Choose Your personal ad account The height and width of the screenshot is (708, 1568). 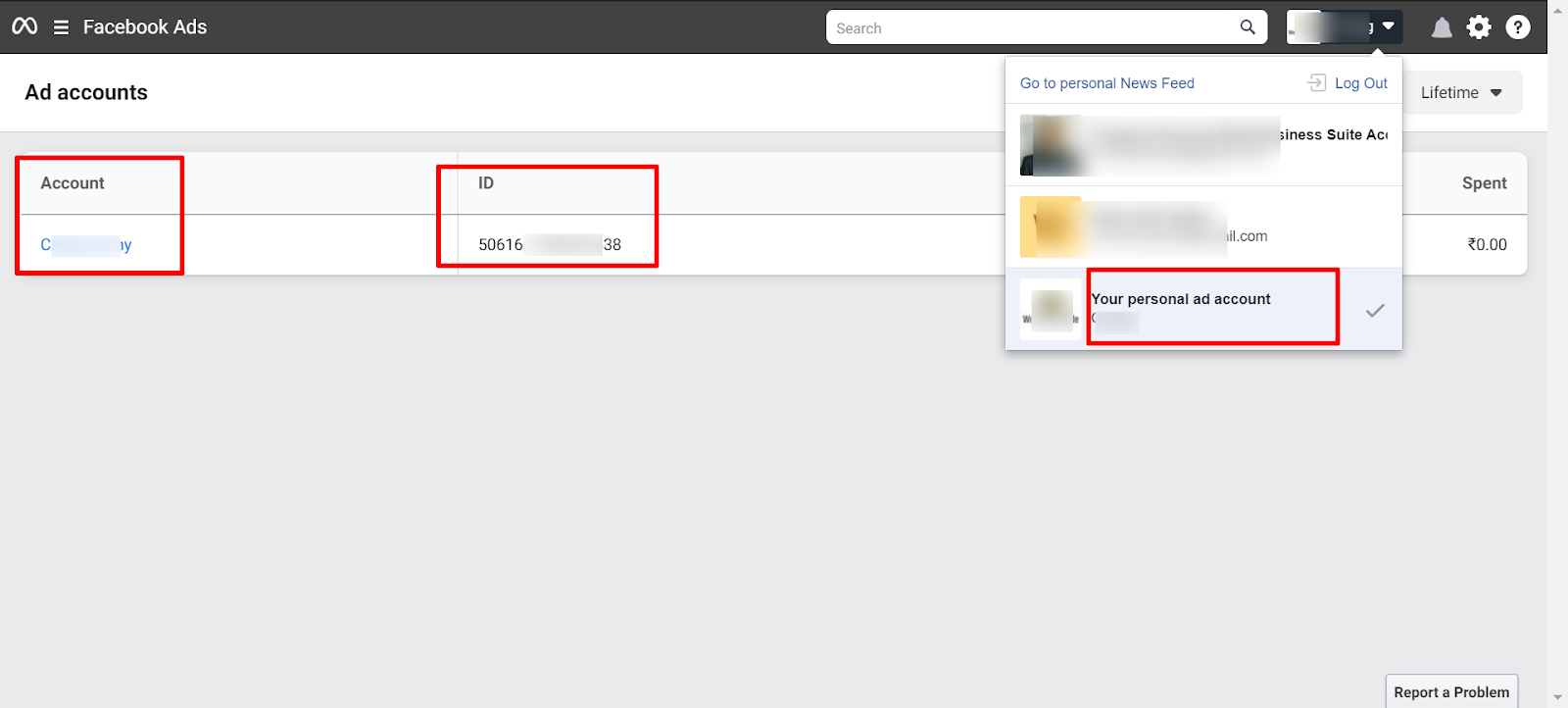[1203, 309]
